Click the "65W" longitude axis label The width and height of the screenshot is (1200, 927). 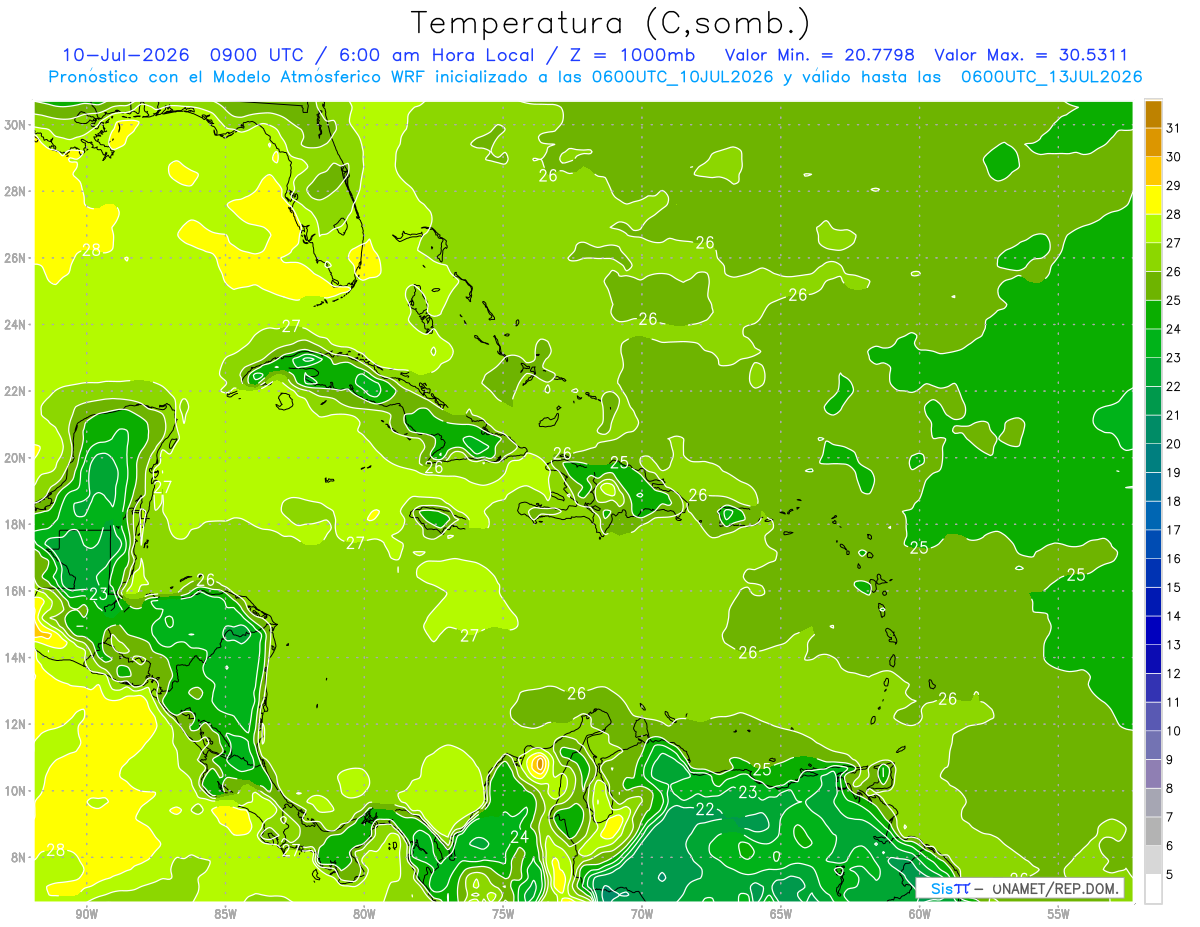[x=781, y=914]
